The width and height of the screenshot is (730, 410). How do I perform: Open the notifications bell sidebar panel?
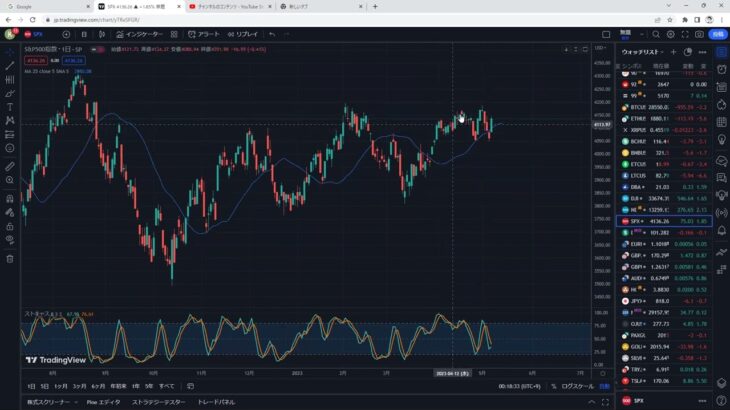point(722,230)
